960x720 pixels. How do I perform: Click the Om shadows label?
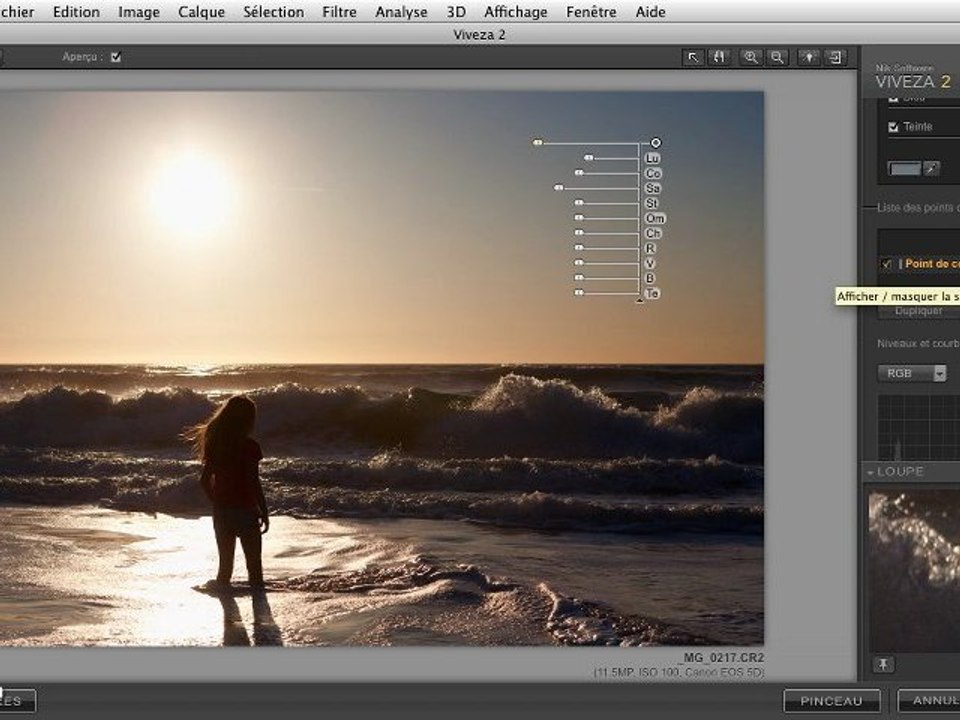coord(654,218)
